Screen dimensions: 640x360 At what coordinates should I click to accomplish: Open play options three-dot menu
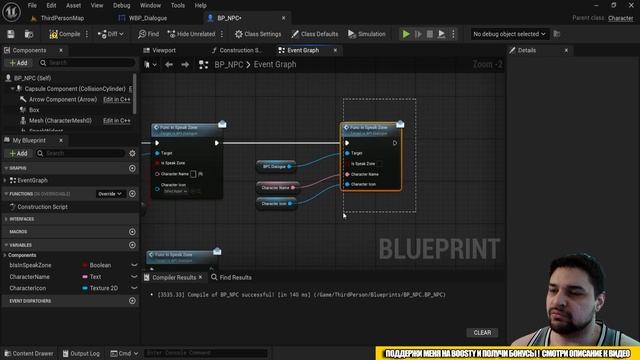[453, 34]
